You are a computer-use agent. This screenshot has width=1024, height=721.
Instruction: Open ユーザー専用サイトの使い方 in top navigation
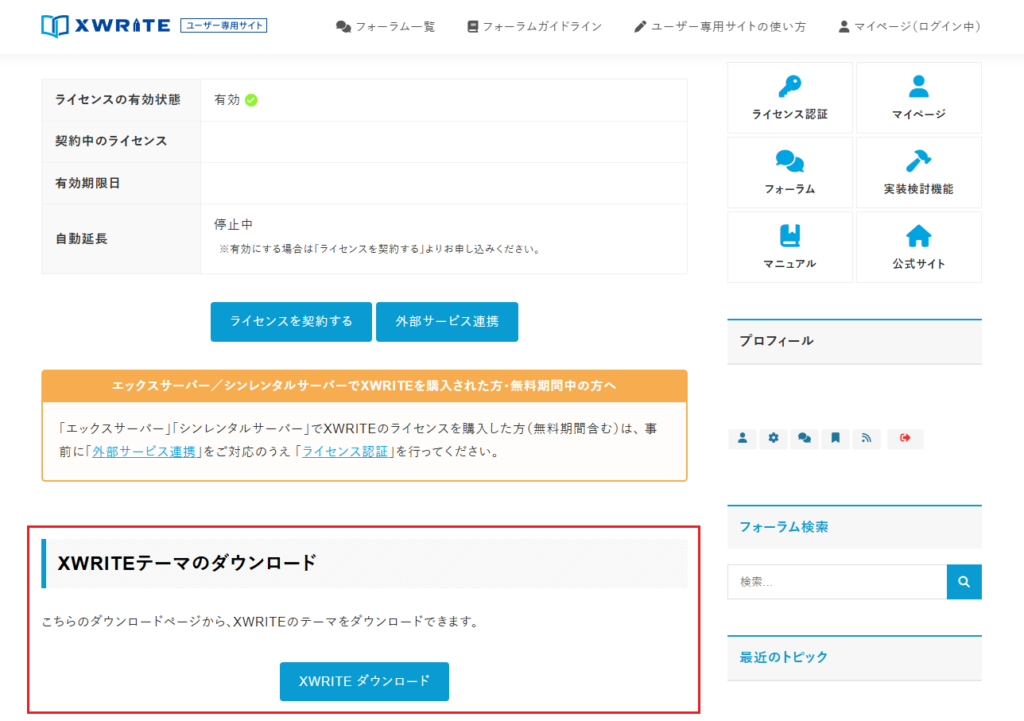720,26
